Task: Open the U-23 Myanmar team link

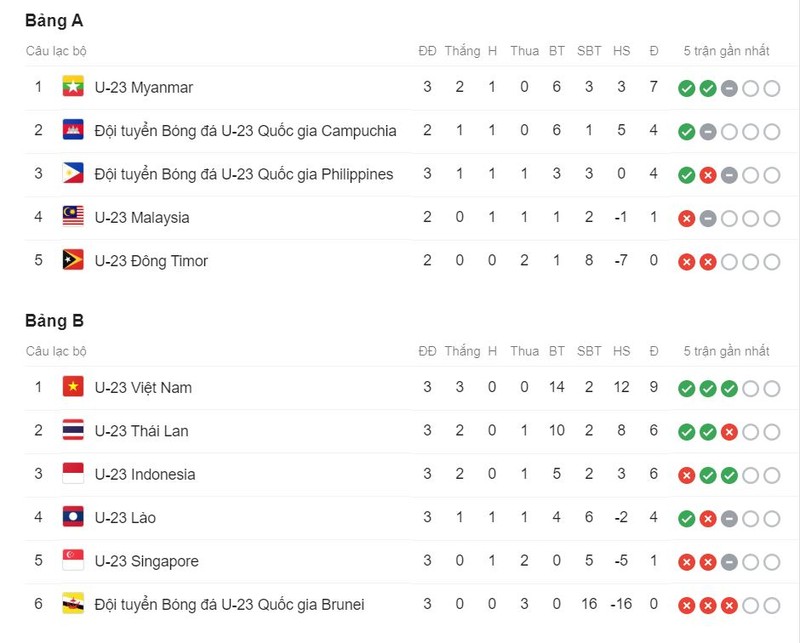Action: pos(143,87)
